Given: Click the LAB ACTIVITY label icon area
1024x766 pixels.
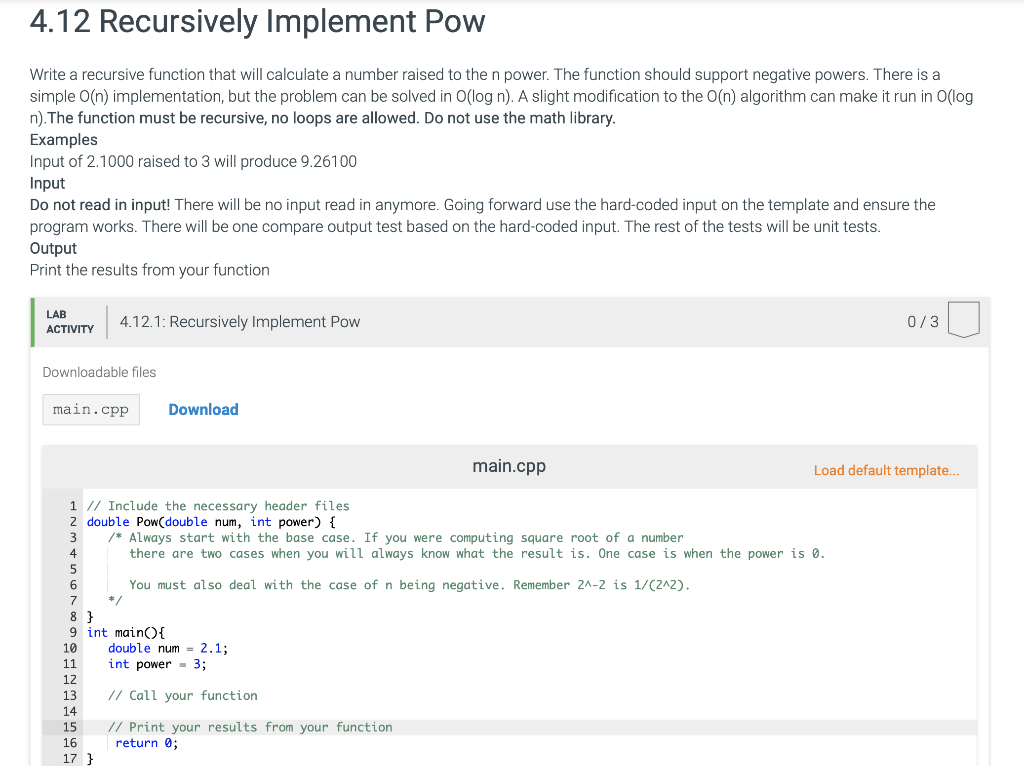Looking at the screenshot, I should (x=70, y=321).
